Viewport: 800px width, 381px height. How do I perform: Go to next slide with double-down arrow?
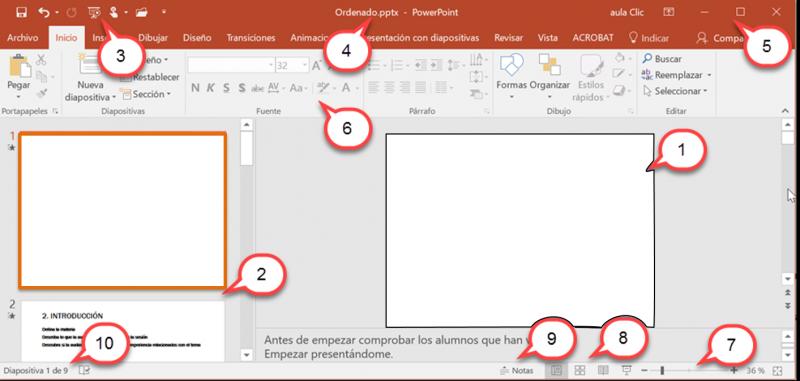click(787, 305)
